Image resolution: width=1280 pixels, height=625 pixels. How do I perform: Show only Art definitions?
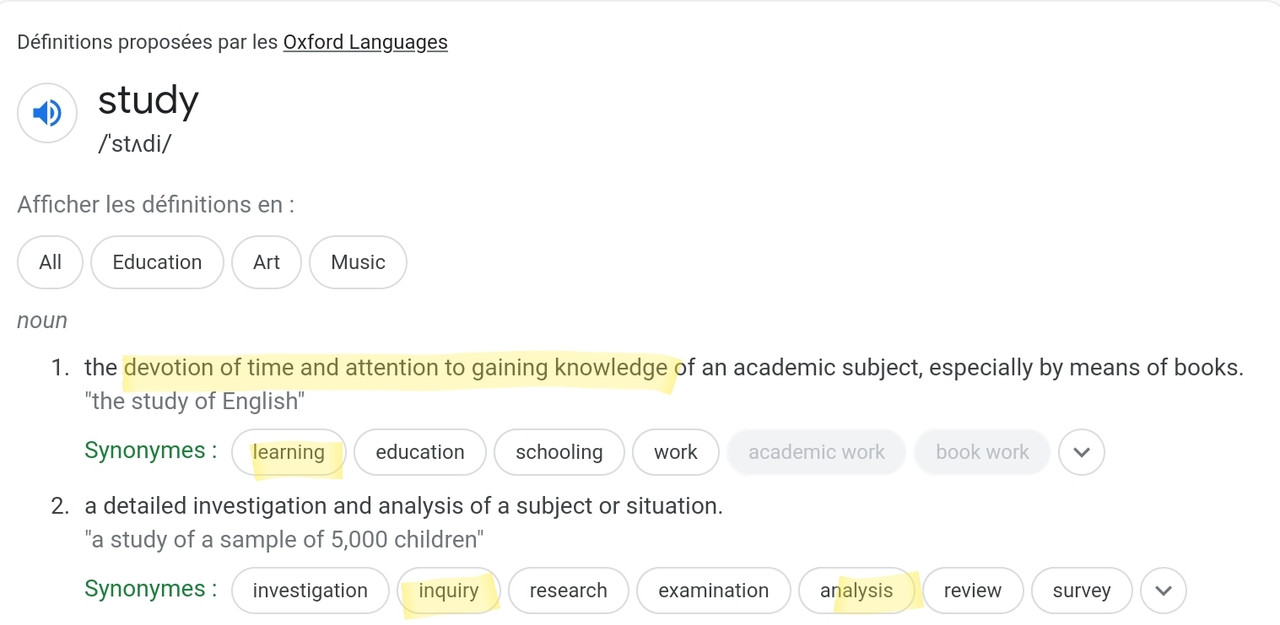[x=266, y=262]
